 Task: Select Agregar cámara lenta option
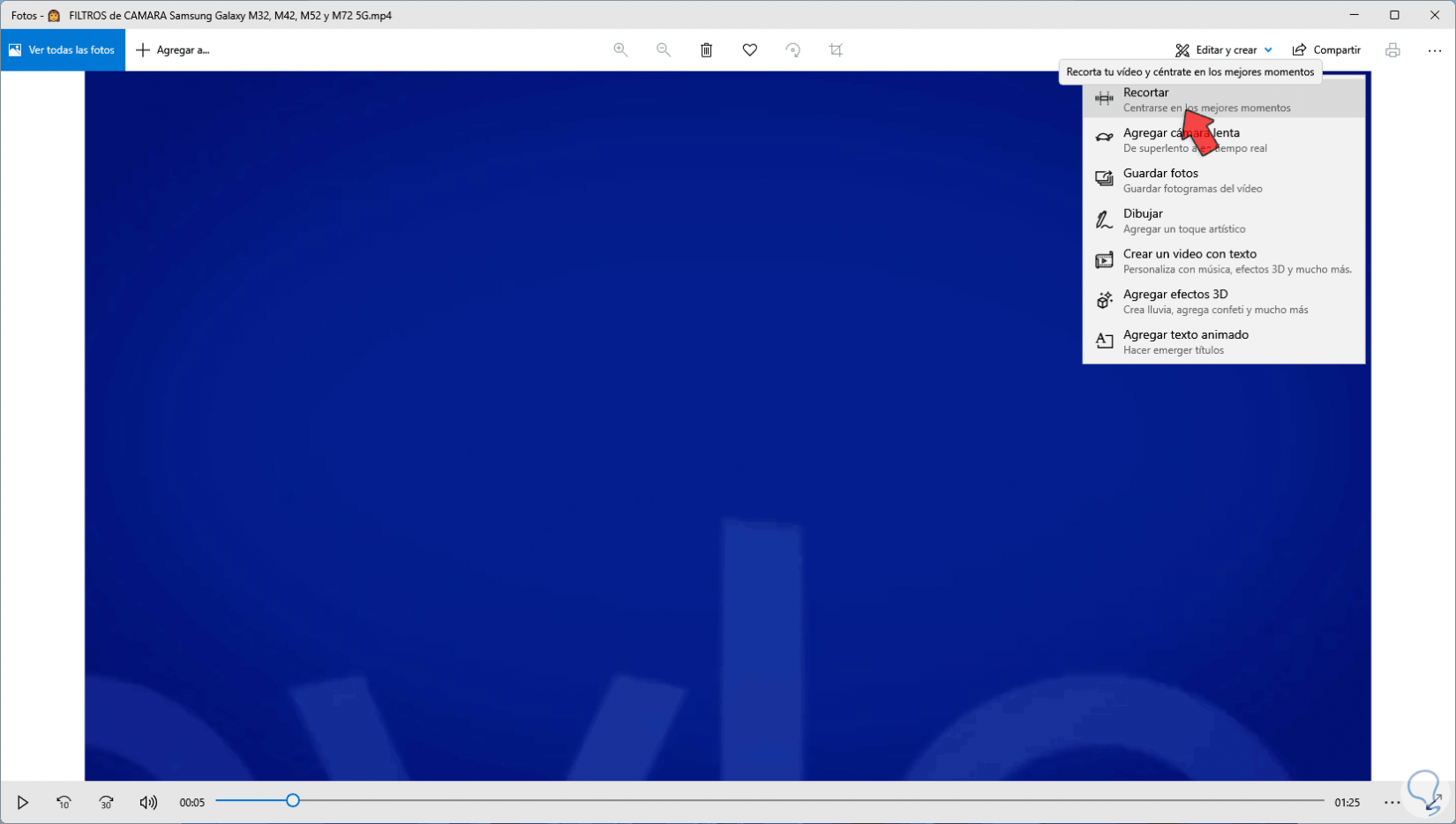tap(1224, 139)
